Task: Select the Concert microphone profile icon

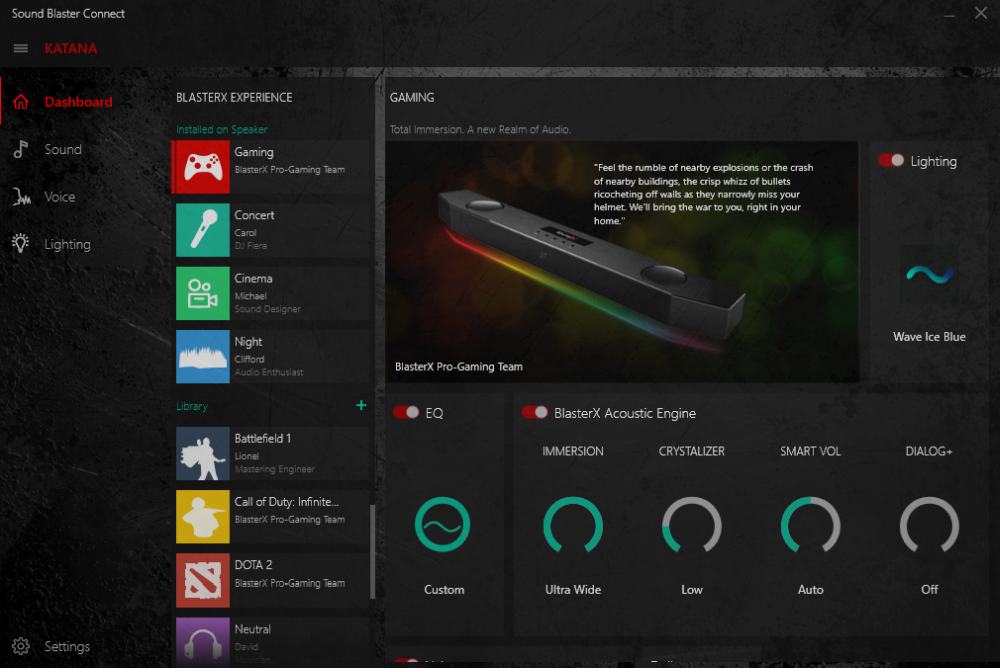Action: click(203, 230)
